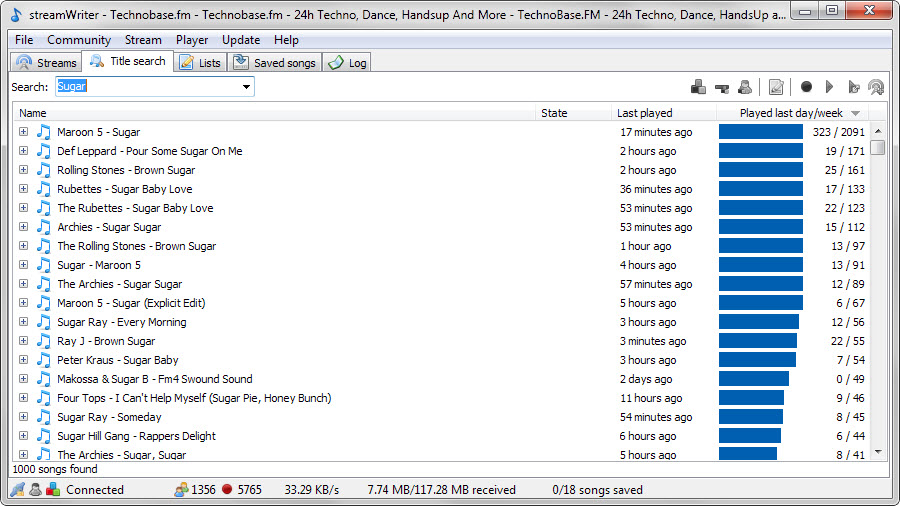The image size is (900, 506).
Task: Open the Update menu
Action: click(x=241, y=40)
